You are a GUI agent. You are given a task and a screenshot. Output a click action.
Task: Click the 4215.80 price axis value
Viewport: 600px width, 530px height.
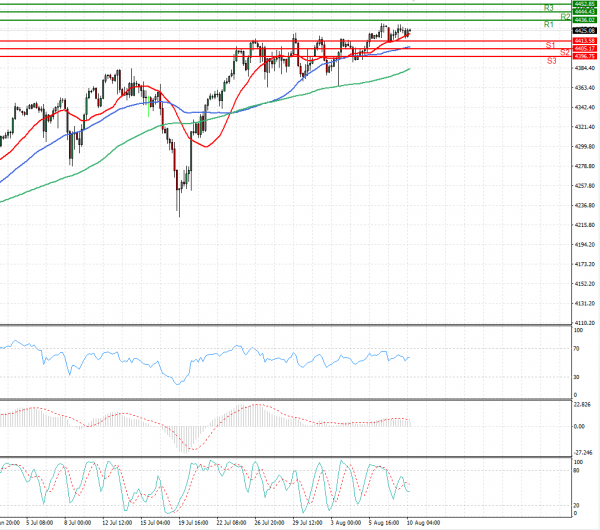coord(585,225)
